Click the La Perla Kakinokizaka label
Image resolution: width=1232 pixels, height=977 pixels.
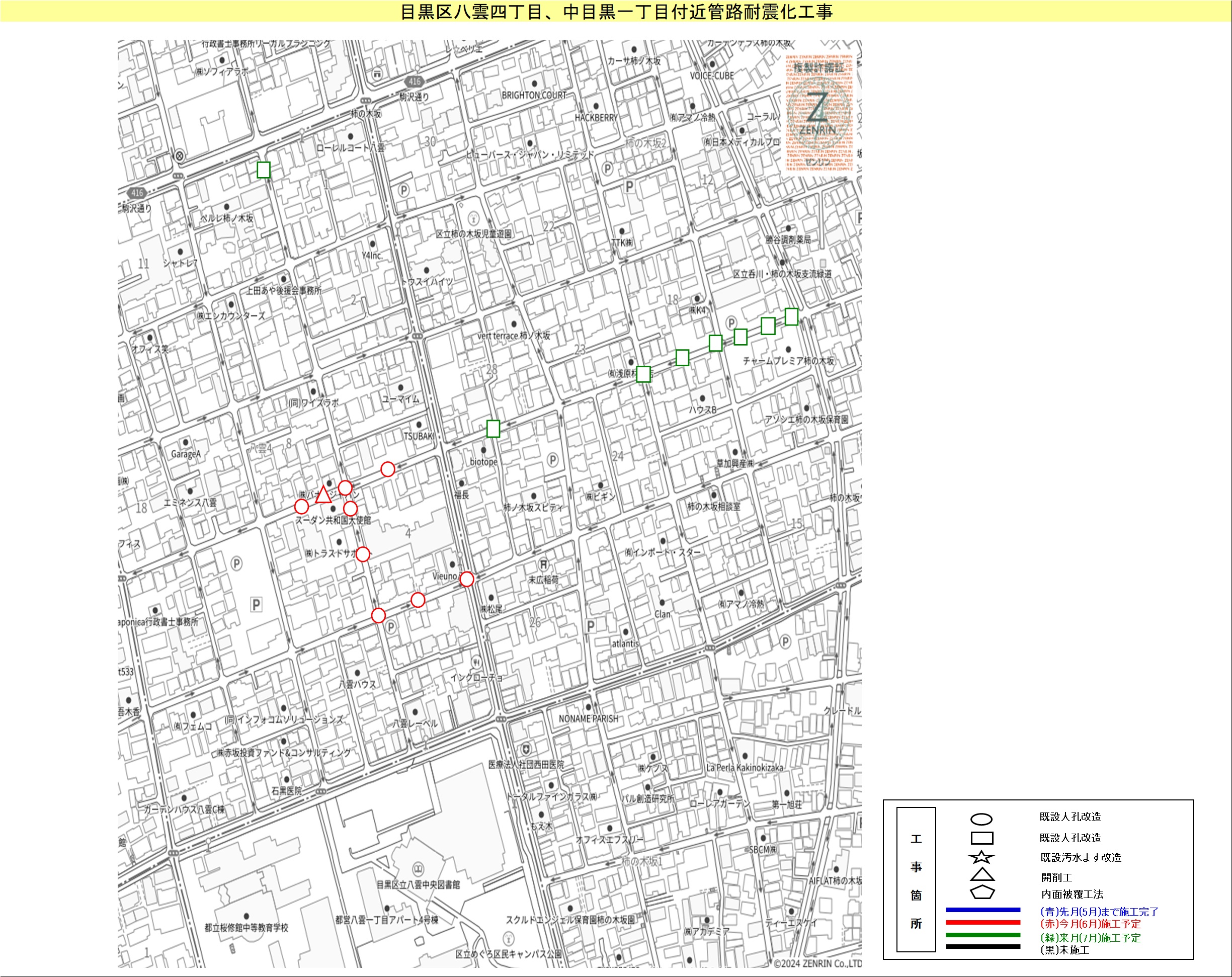click(x=745, y=767)
